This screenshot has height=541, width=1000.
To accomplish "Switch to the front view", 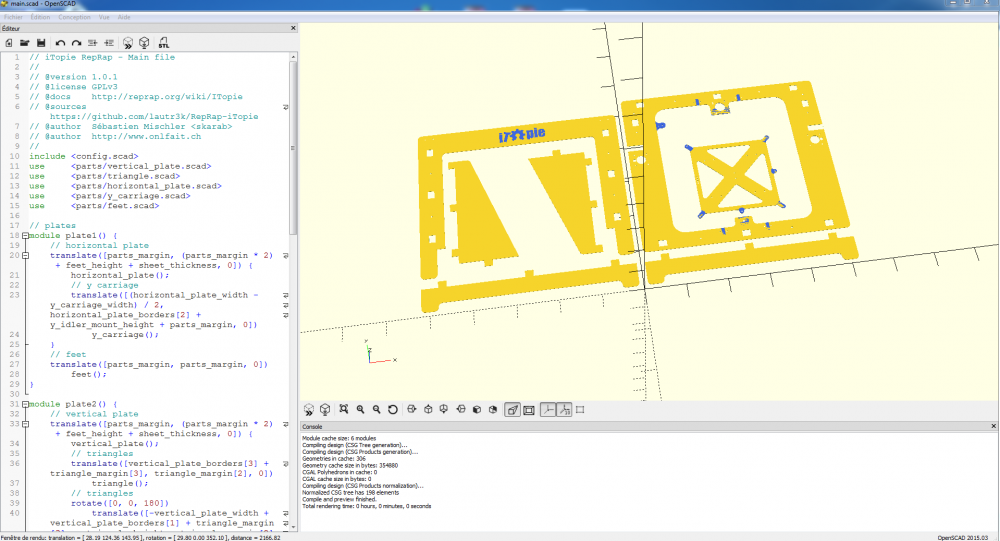I will (476, 410).
